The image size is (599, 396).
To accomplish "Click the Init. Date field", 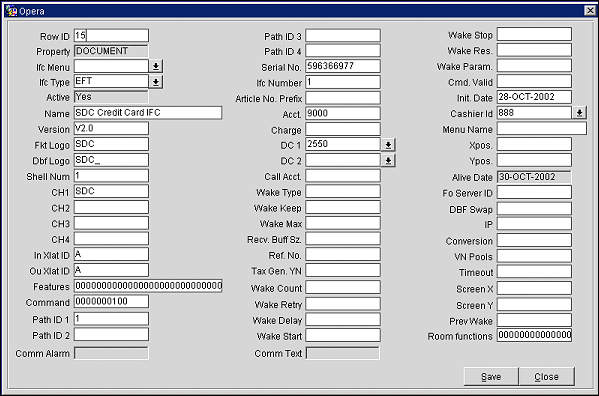I will [534, 97].
